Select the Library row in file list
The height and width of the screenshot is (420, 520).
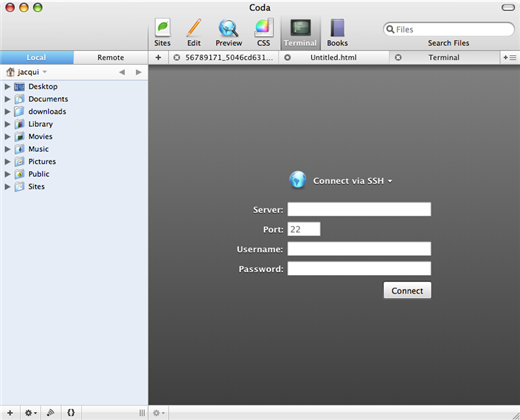[x=74, y=124]
